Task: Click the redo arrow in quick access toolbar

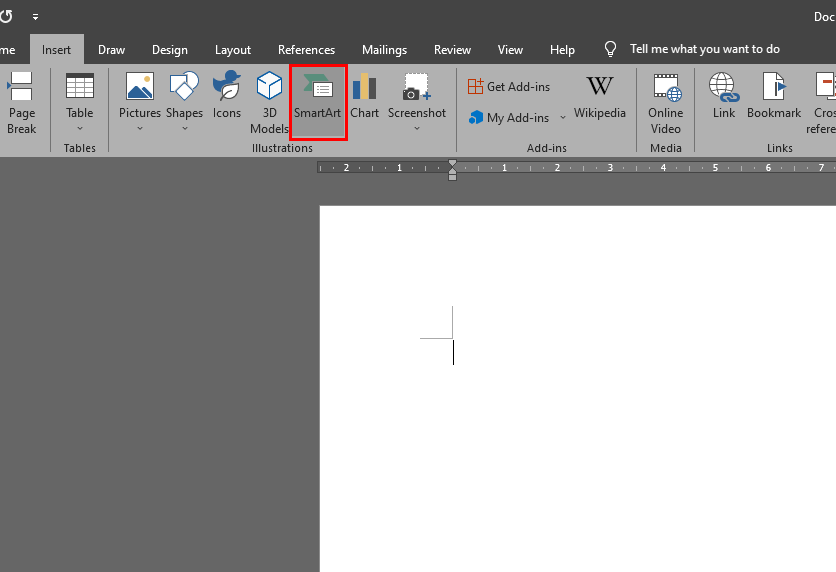Action: coord(6,17)
